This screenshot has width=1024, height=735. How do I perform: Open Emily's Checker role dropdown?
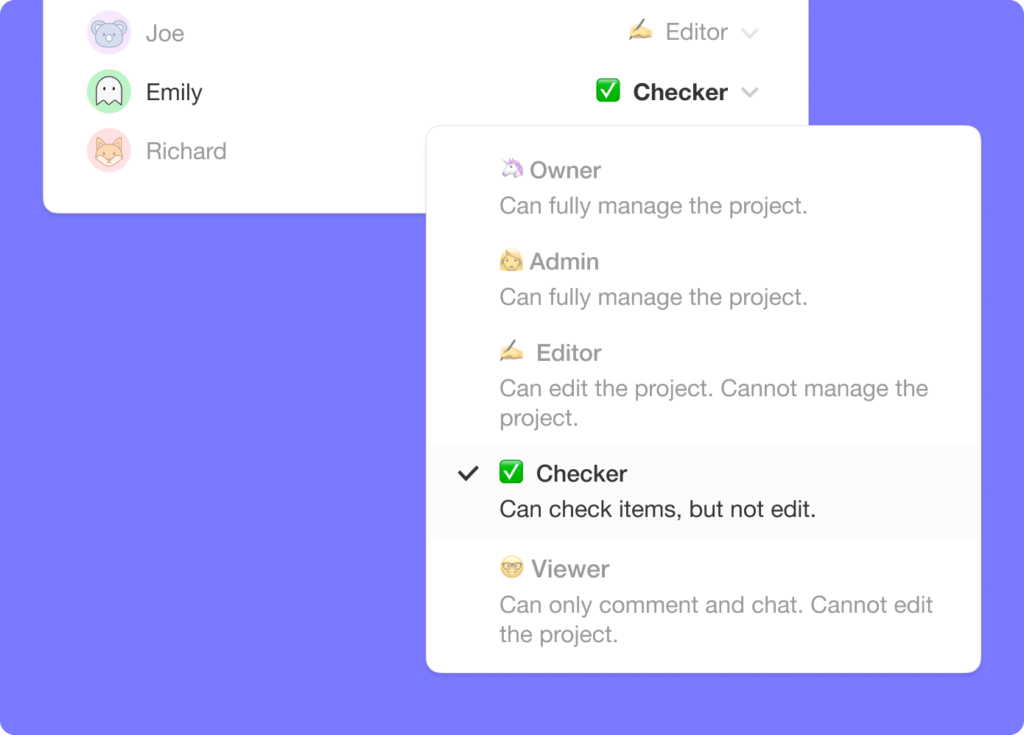[x=750, y=92]
